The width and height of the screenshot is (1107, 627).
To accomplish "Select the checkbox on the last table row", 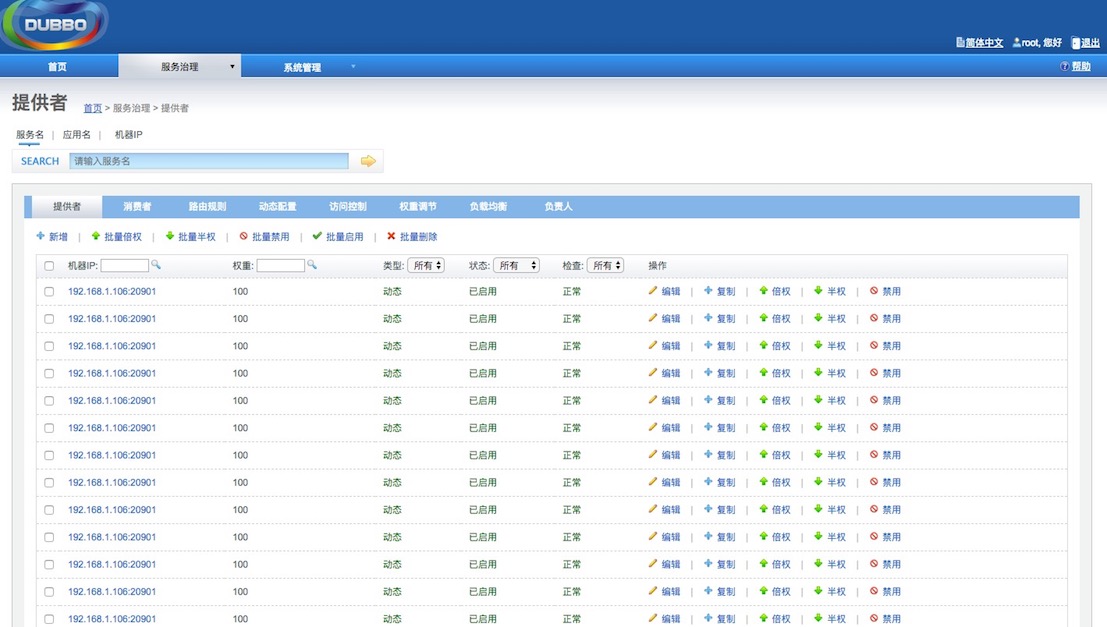I will click(x=47, y=618).
